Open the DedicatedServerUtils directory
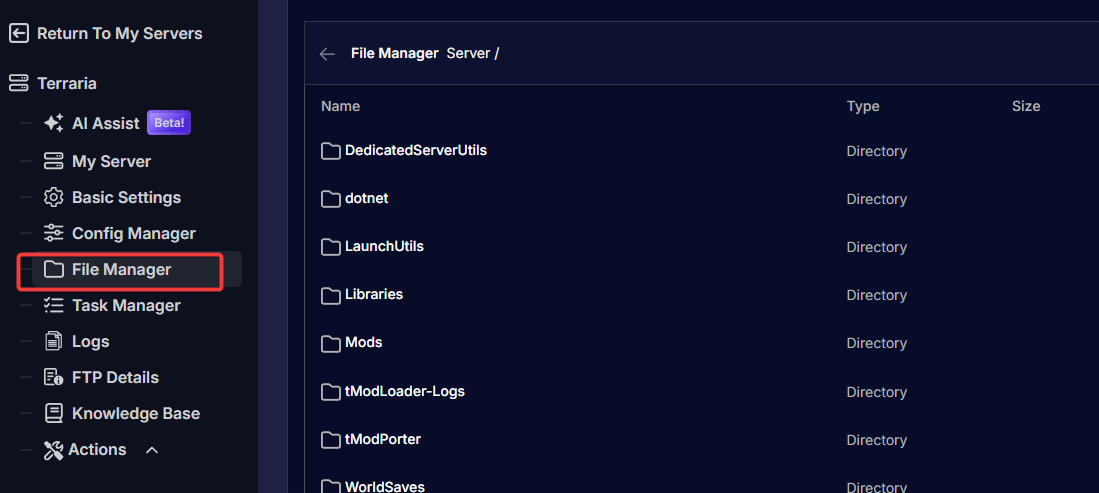1099x493 pixels. (415, 150)
